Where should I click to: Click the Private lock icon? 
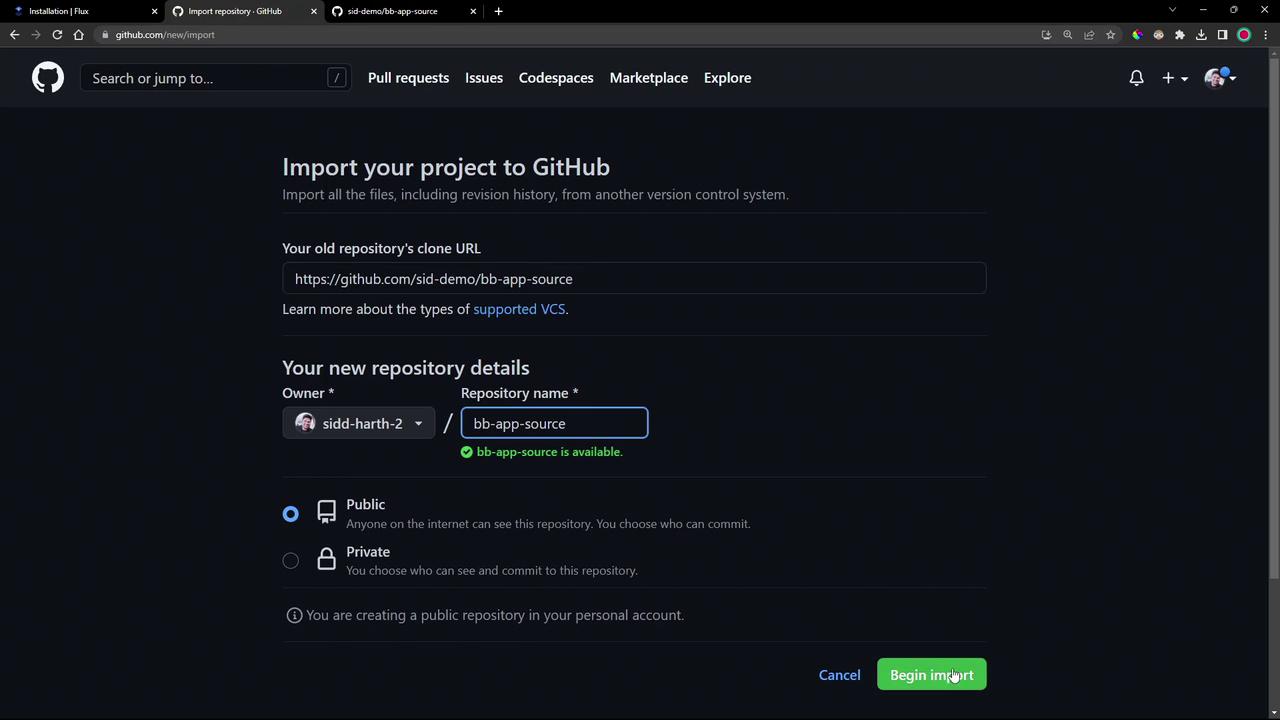tap(326, 559)
